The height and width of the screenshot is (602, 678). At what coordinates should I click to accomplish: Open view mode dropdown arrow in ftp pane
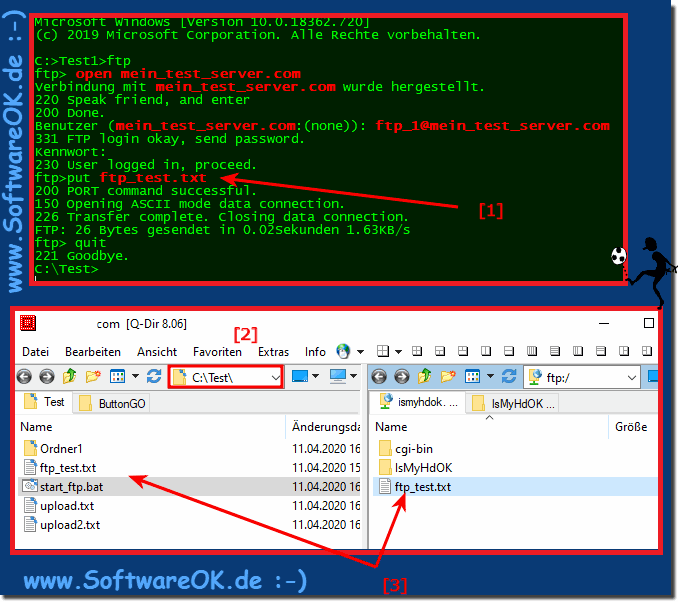click(x=490, y=376)
